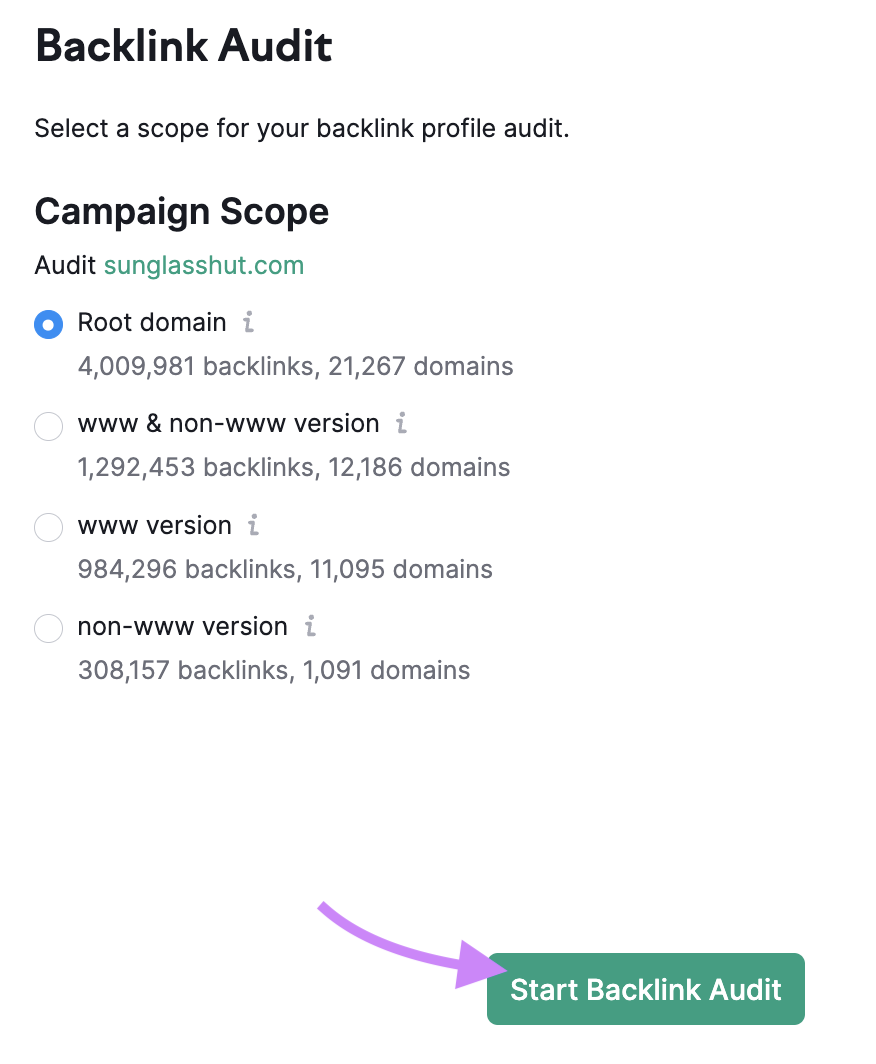
Task: Select the Root domain radio circle
Action: click(x=49, y=324)
